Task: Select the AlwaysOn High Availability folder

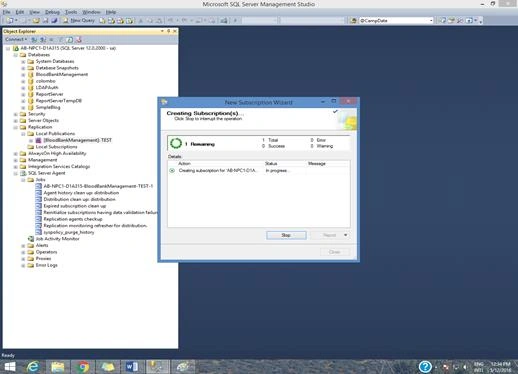Action: [x=57, y=153]
